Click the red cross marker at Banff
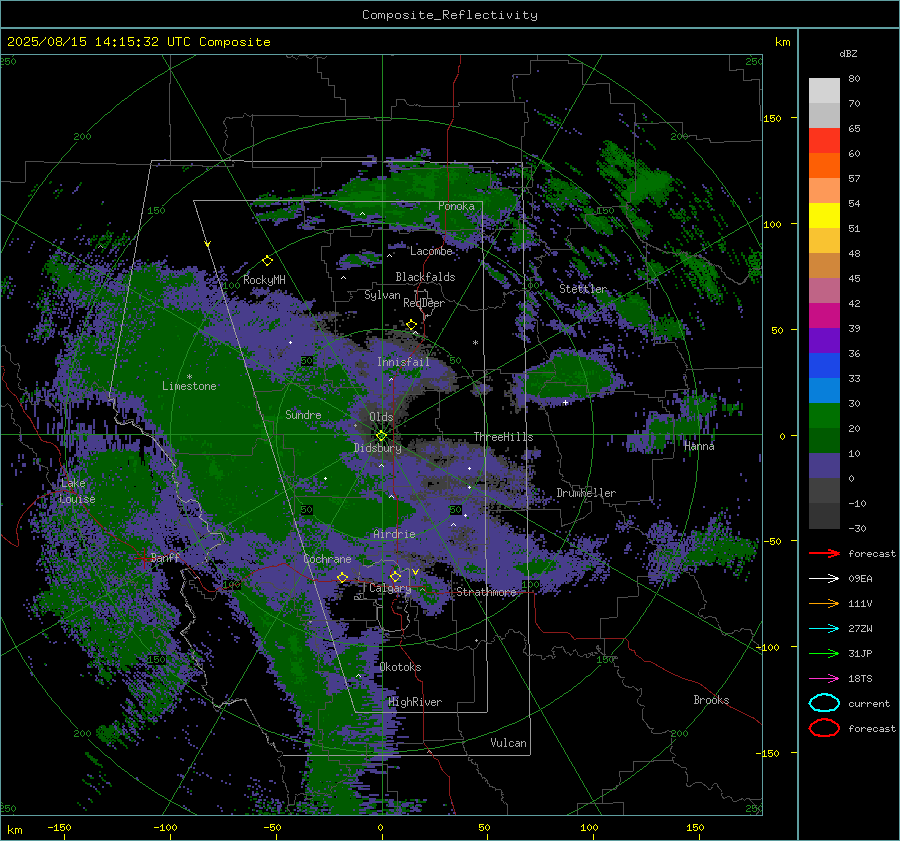900x841 pixels. point(143,559)
